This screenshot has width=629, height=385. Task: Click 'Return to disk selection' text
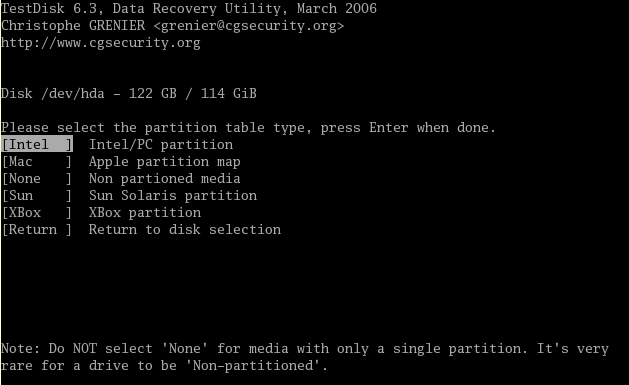click(185, 230)
